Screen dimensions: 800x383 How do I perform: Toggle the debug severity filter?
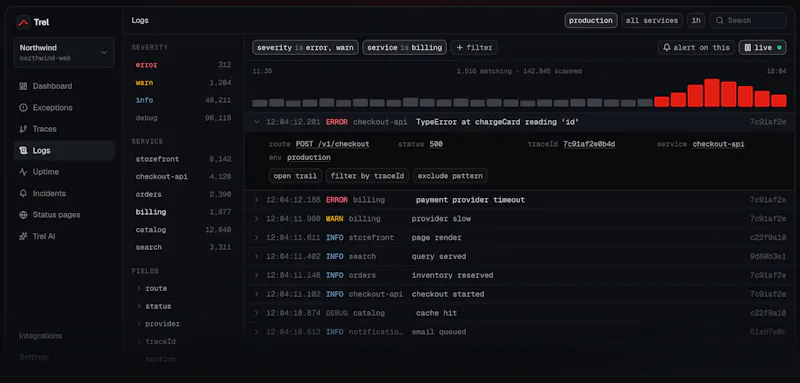183,118
